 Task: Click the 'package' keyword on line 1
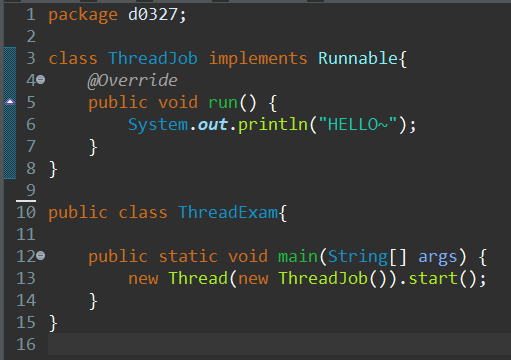pyautogui.click(x=83, y=15)
